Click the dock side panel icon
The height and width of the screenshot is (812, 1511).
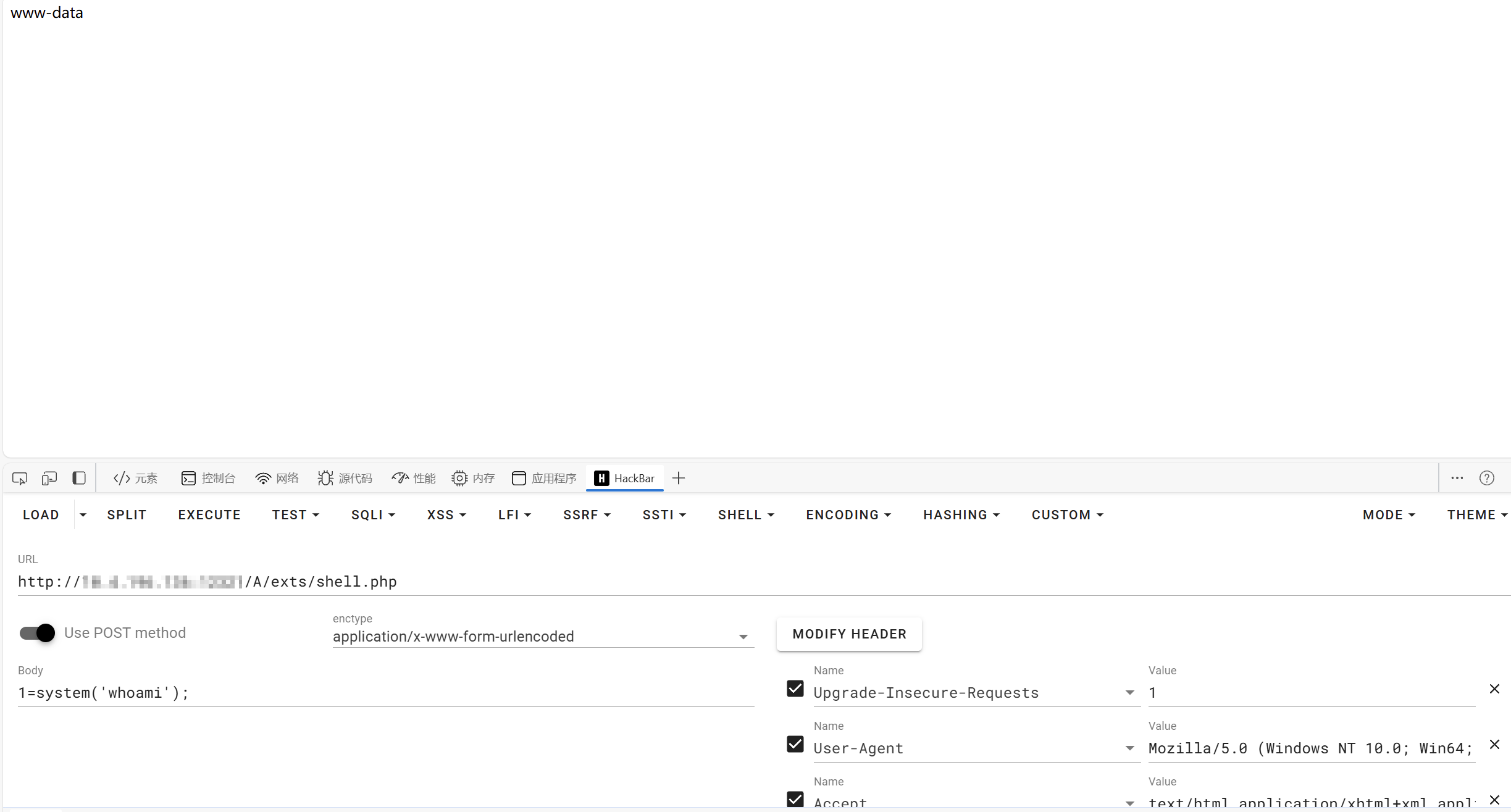pos(79,479)
